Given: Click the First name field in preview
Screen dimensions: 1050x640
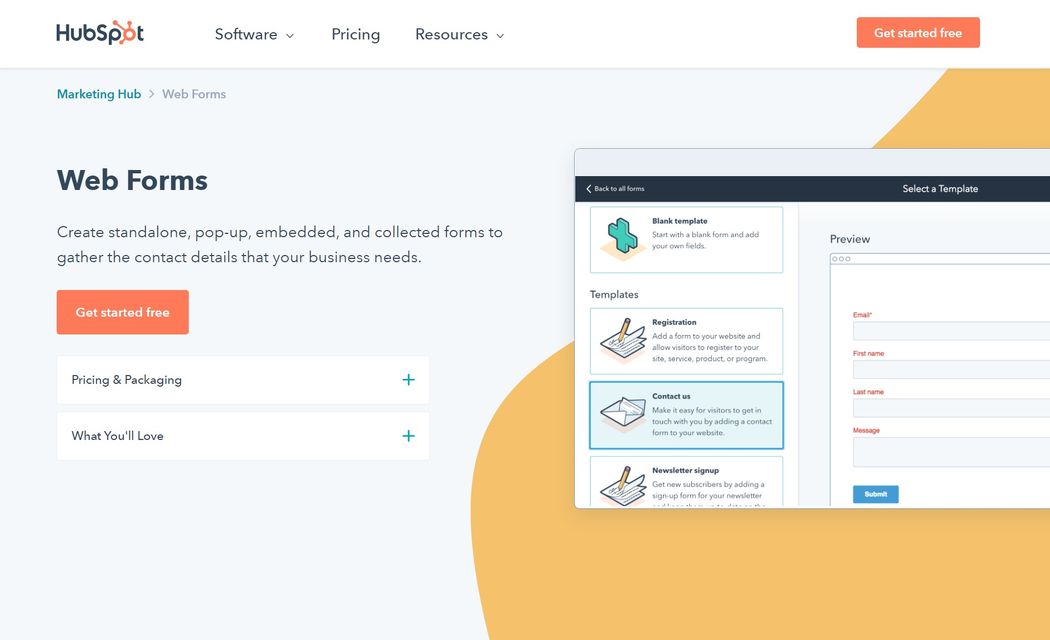Looking at the screenshot, I should (950, 369).
